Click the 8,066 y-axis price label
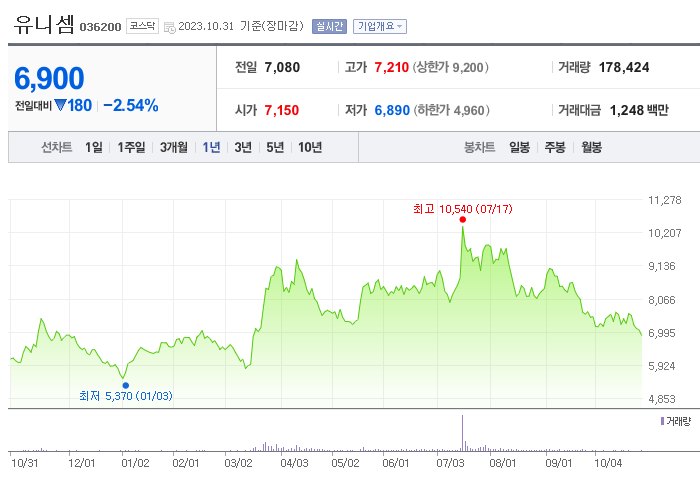Image resolution: width=700 pixels, height=482 pixels. [x=662, y=300]
